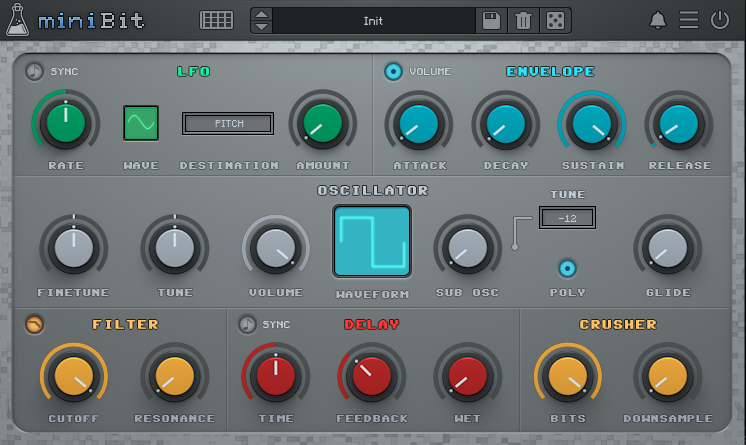Screen dimensions: 746x445
Task: Change the square waveform display
Action: [x=372, y=241]
